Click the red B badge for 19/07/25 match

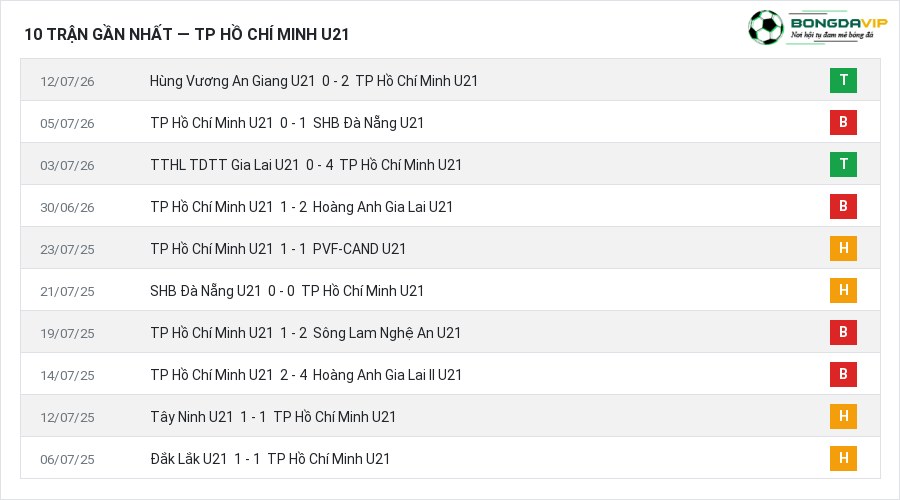[843, 332]
